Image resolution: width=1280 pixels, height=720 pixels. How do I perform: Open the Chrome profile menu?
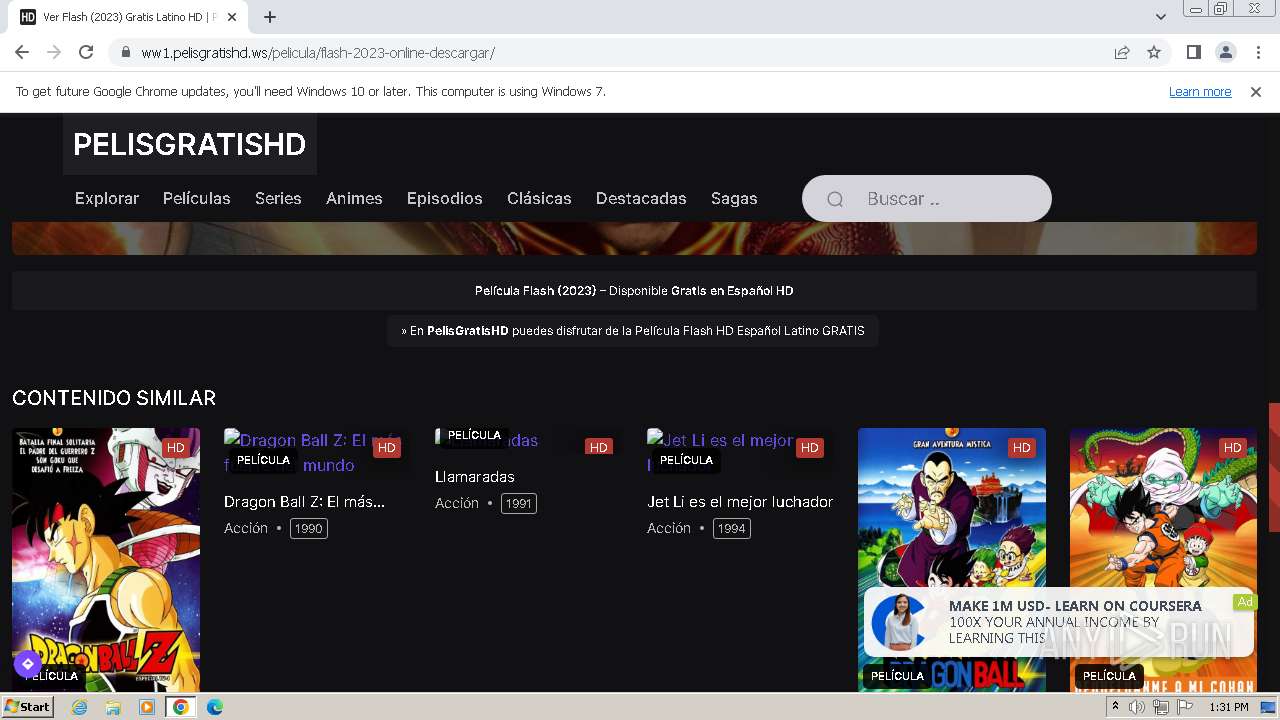pyautogui.click(x=1225, y=52)
